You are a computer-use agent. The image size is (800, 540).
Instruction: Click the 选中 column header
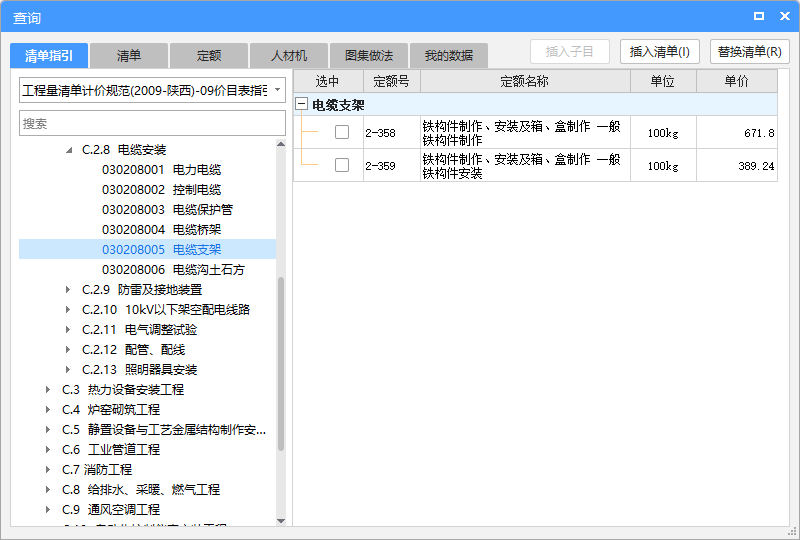328,81
